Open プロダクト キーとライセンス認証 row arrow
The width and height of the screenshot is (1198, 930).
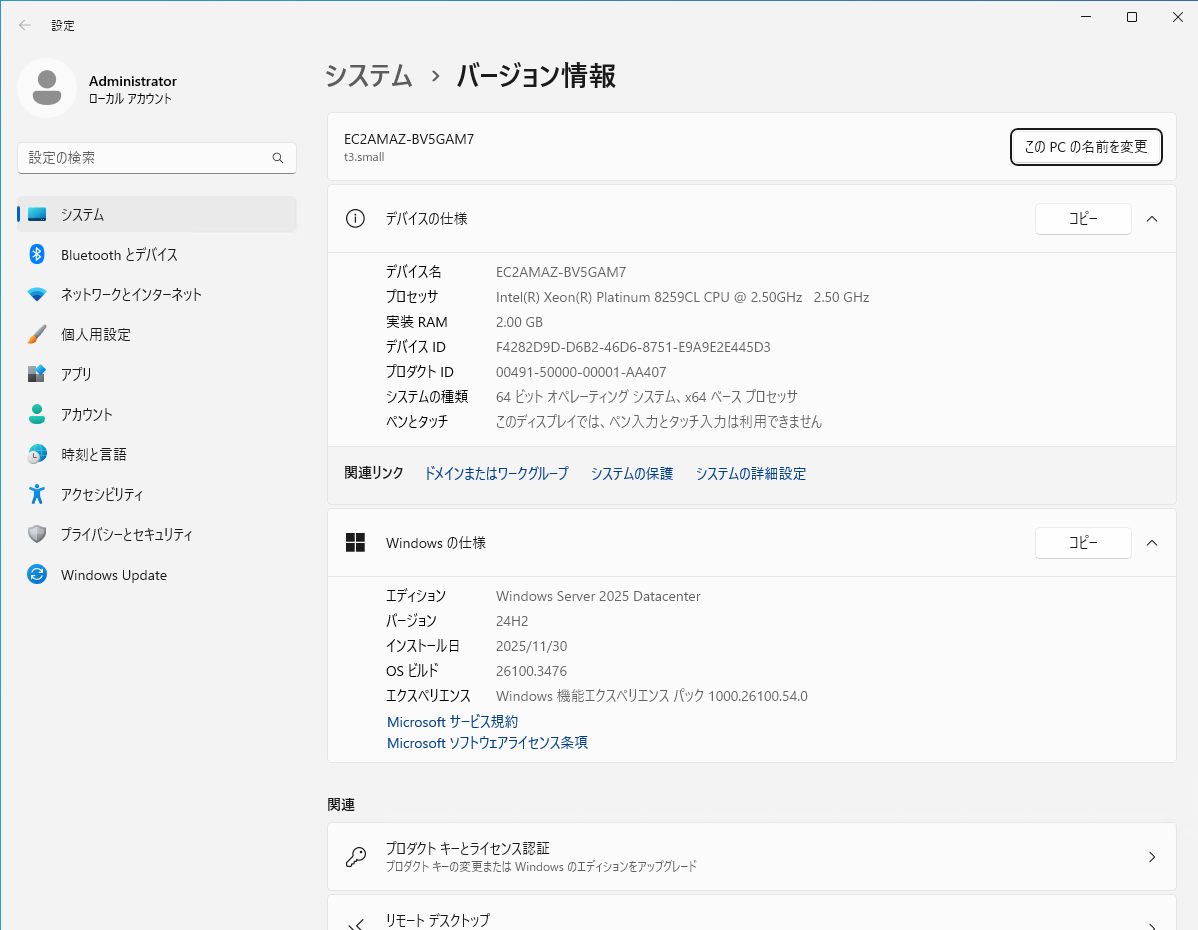click(x=1152, y=857)
